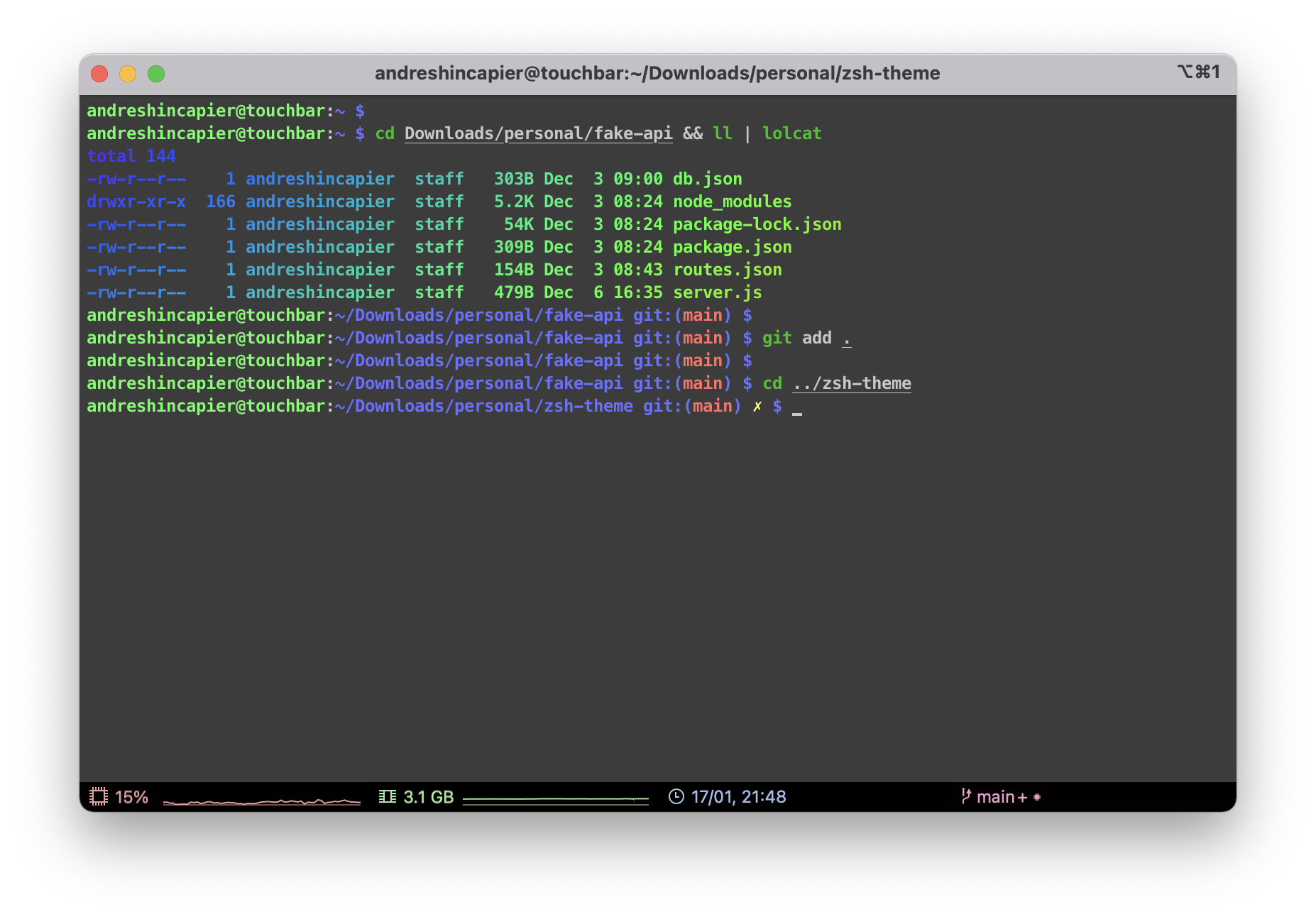The image size is (1316, 917).
Task: Click the package-lock.json file name
Action: click(x=757, y=224)
